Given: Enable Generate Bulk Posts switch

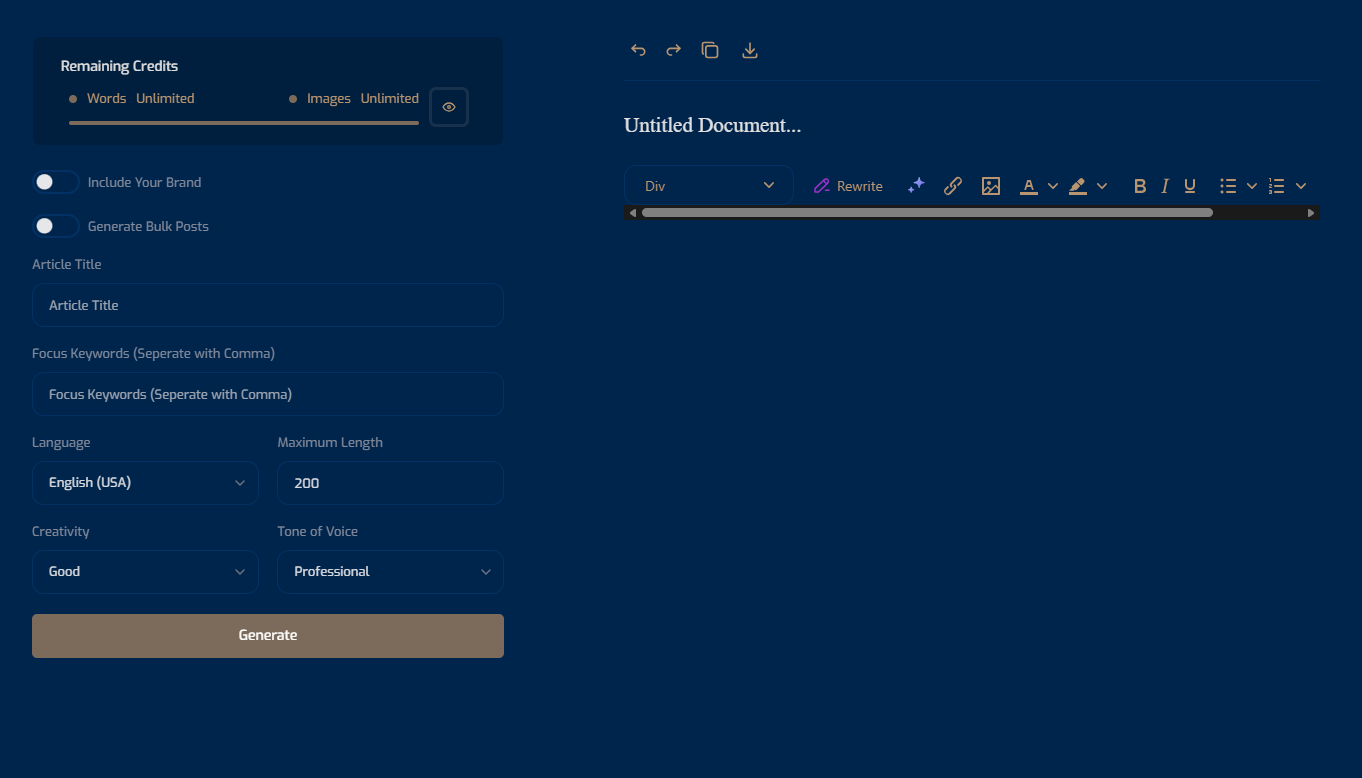Looking at the screenshot, I should [56, 226].
